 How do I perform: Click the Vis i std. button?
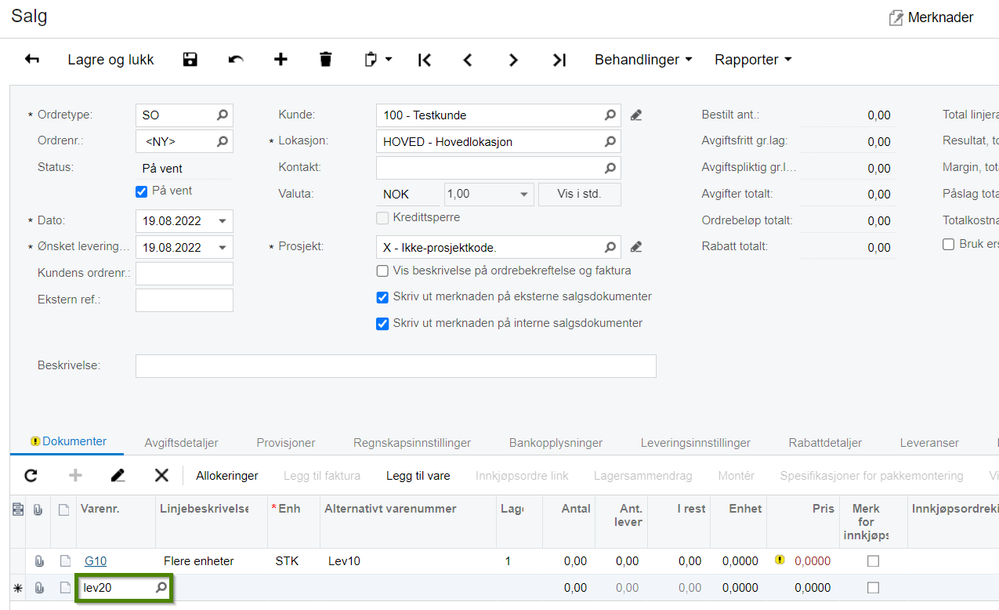(x=579, y=194)
